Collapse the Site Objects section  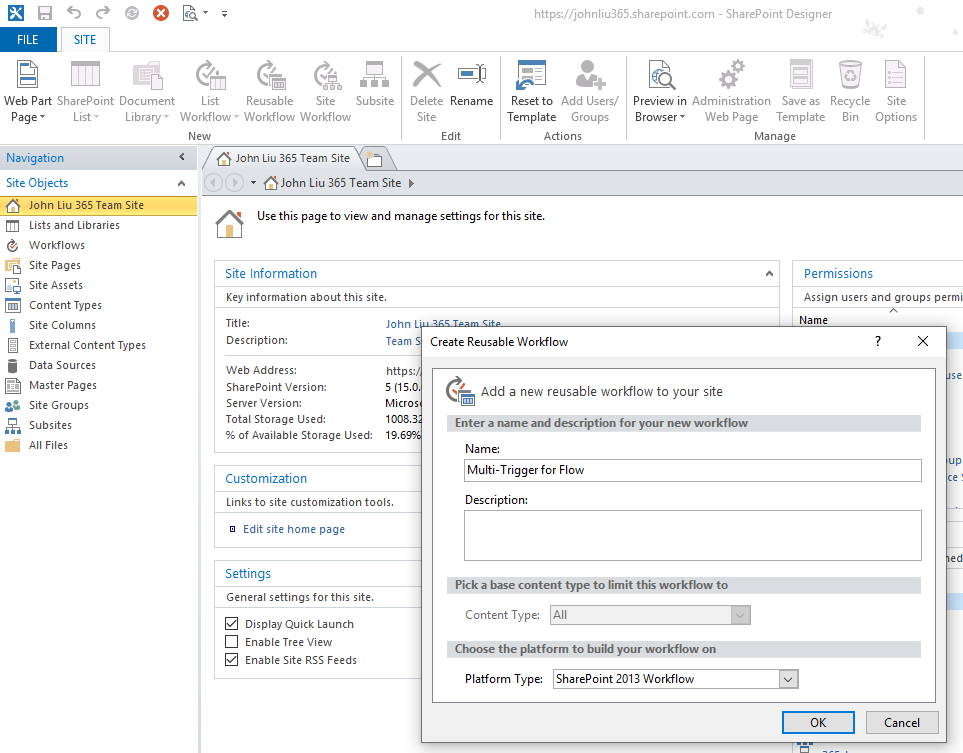[181, 183]
